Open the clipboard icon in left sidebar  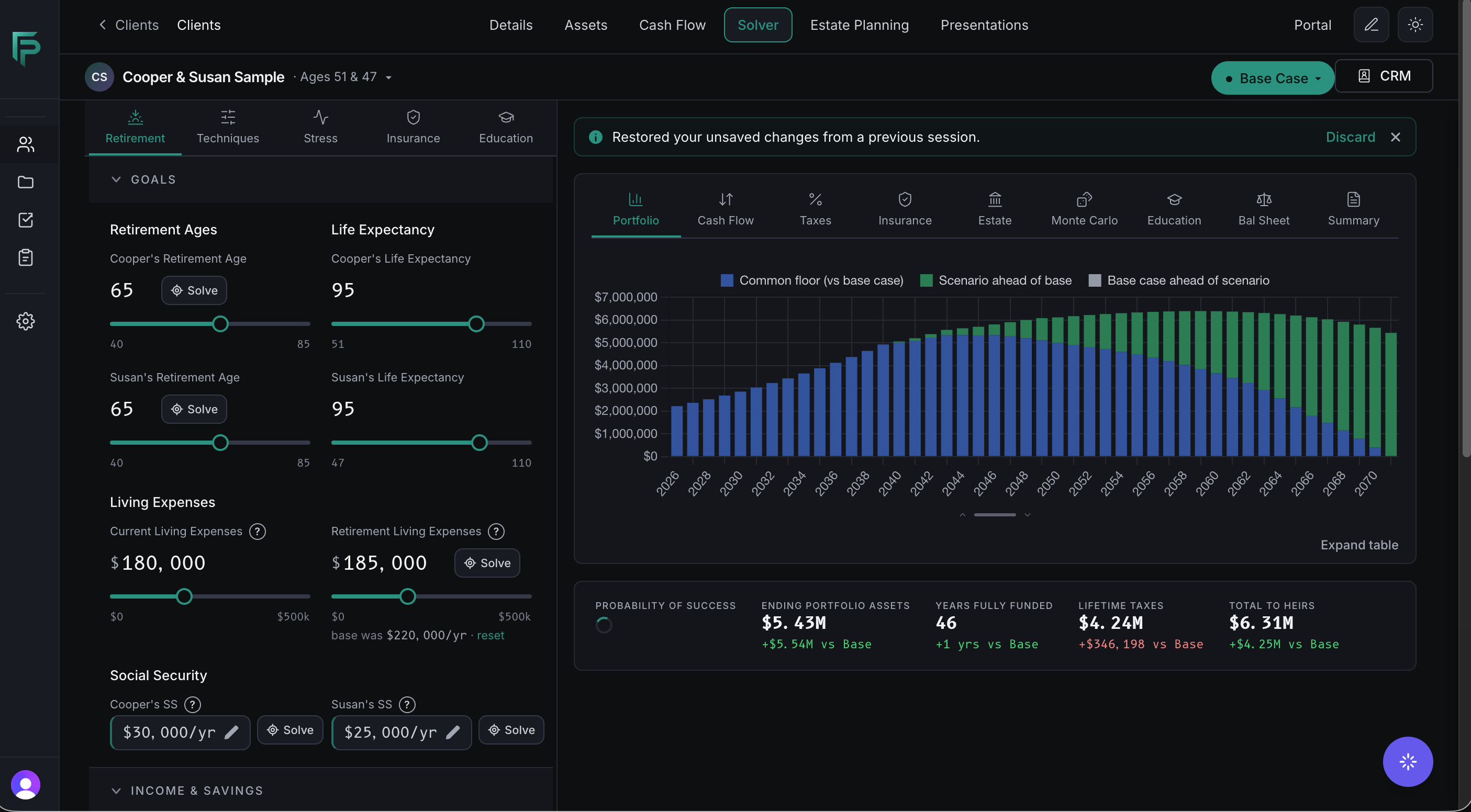tap(26, 257)
